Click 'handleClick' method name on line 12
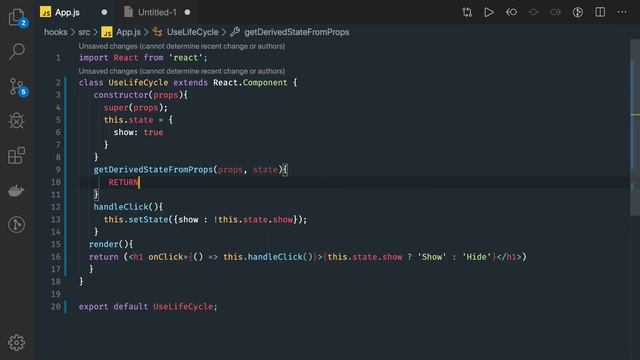Screen dimensions: 640x360 click(121, 207)
